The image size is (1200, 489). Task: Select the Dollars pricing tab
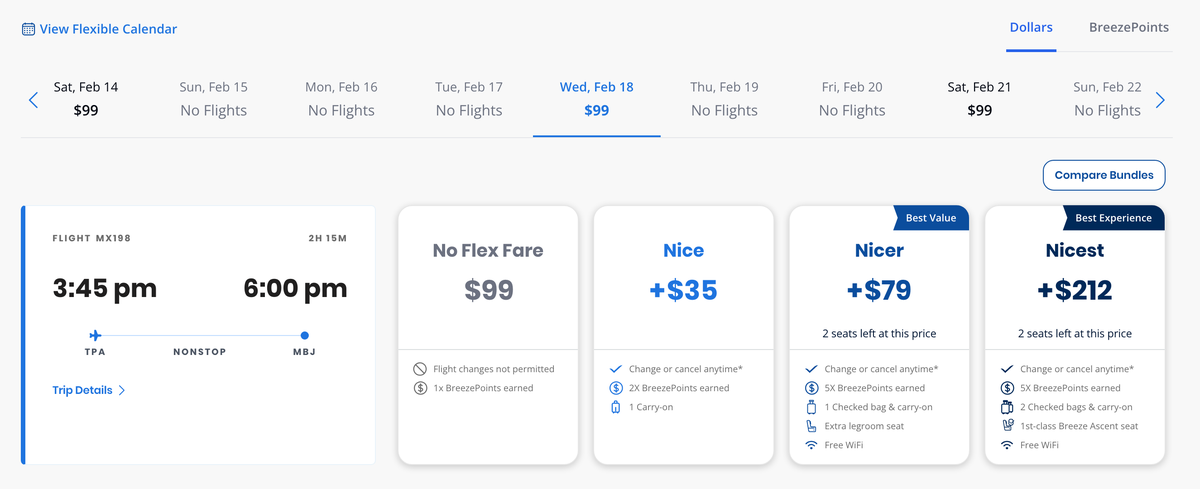(1031, 28)
